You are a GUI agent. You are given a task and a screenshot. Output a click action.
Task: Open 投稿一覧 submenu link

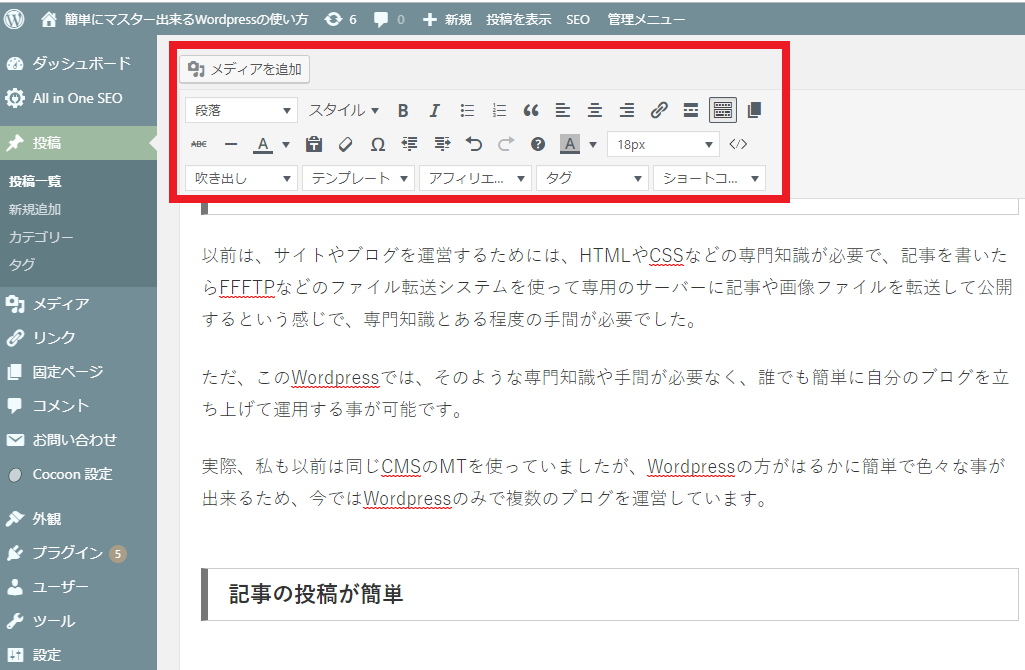pyautogui.click(x=35, y=182)
